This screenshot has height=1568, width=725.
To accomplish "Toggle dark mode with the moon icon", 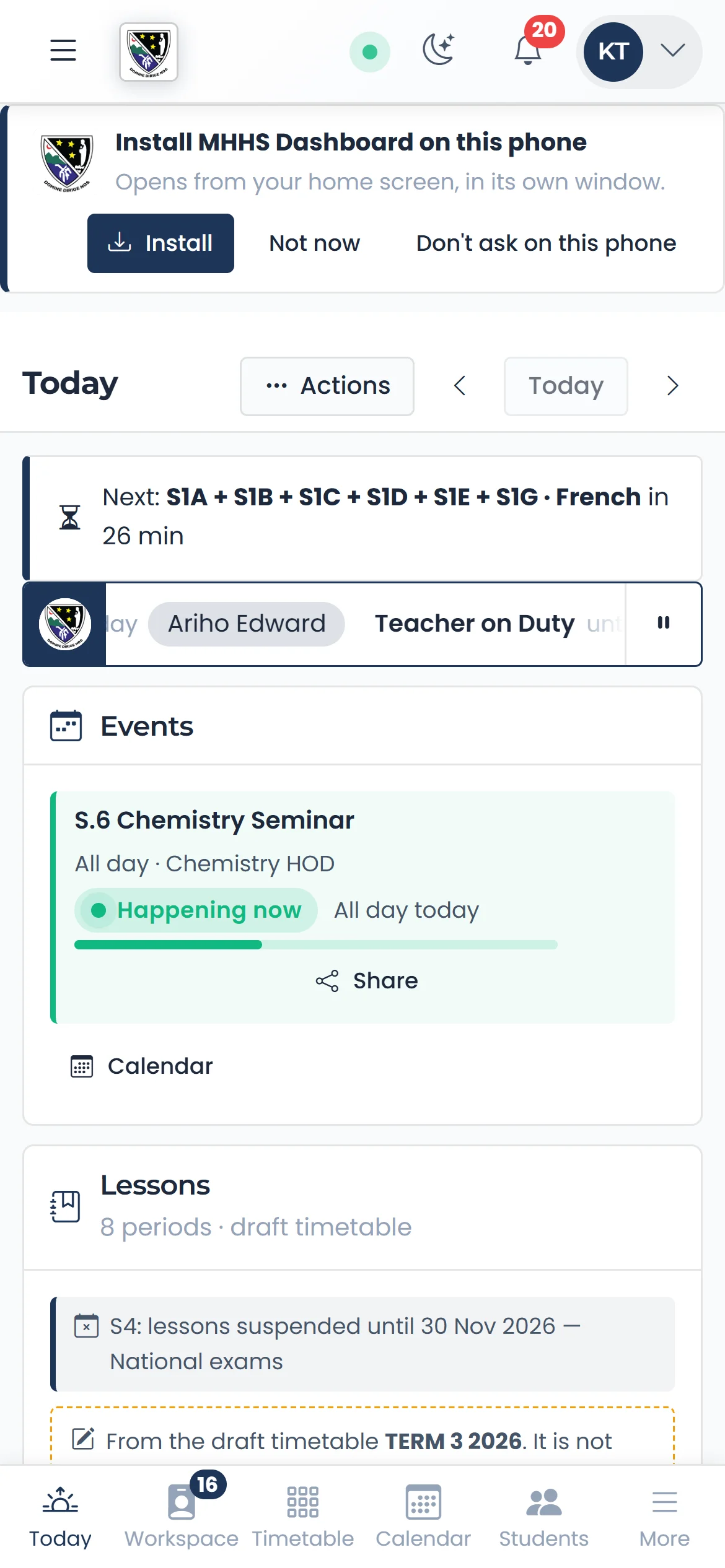I will point(439,50).
